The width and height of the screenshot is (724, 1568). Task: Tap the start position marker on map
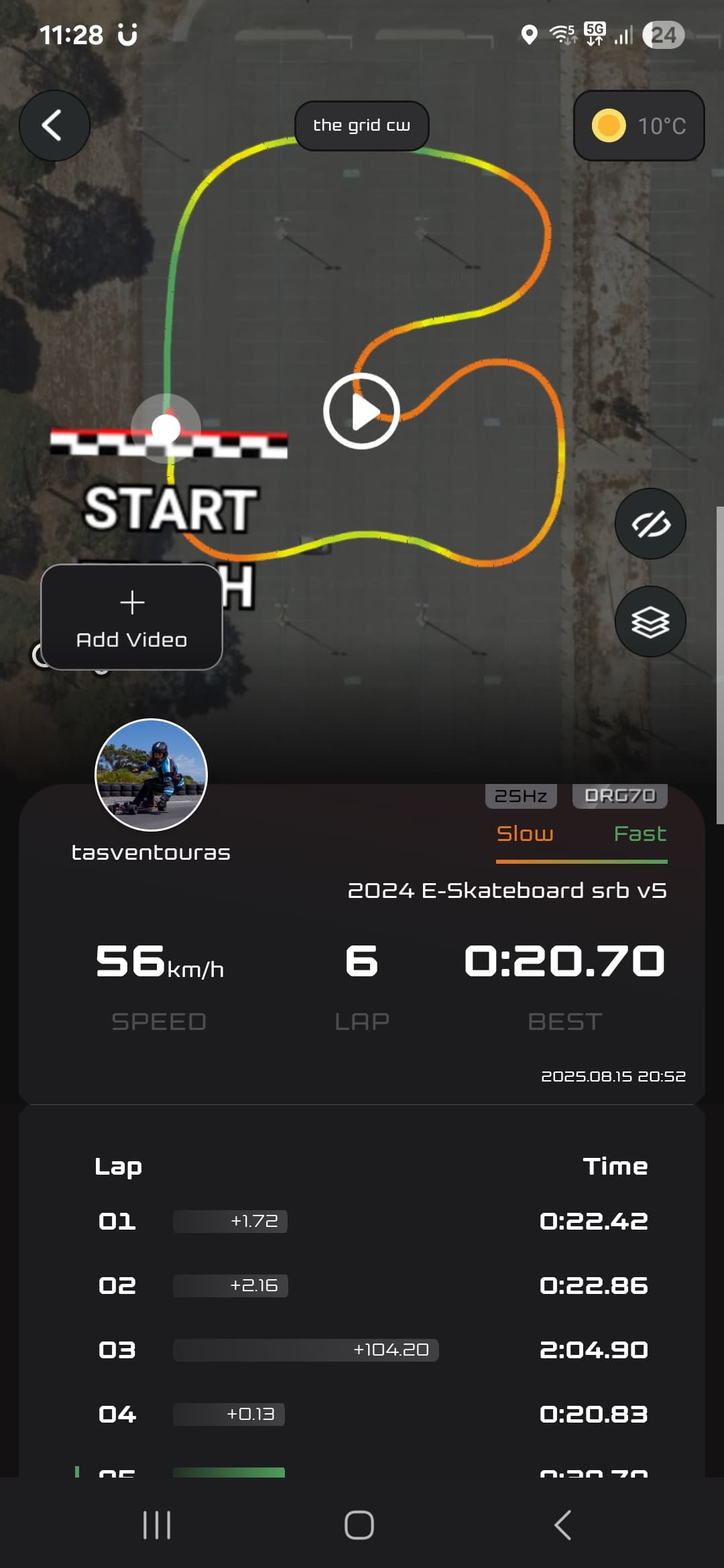pos(166,428)
